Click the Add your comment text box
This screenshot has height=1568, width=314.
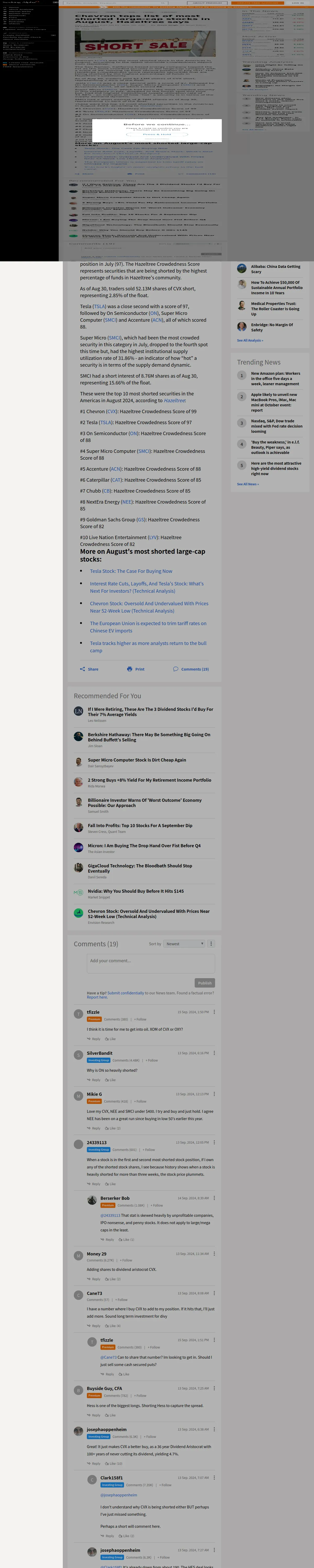click(151, 964)
